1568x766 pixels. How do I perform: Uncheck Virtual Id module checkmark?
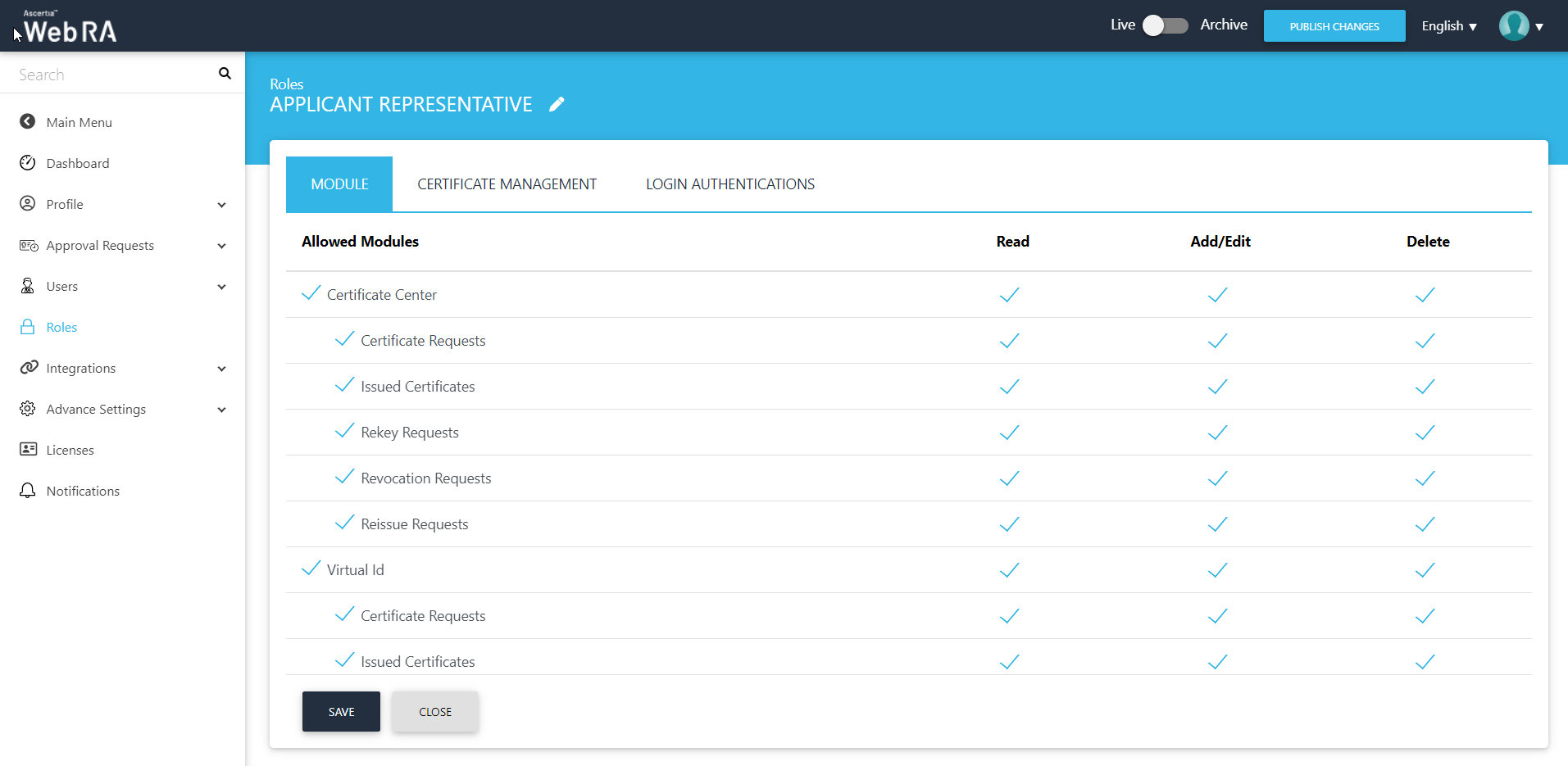point(311,569)
